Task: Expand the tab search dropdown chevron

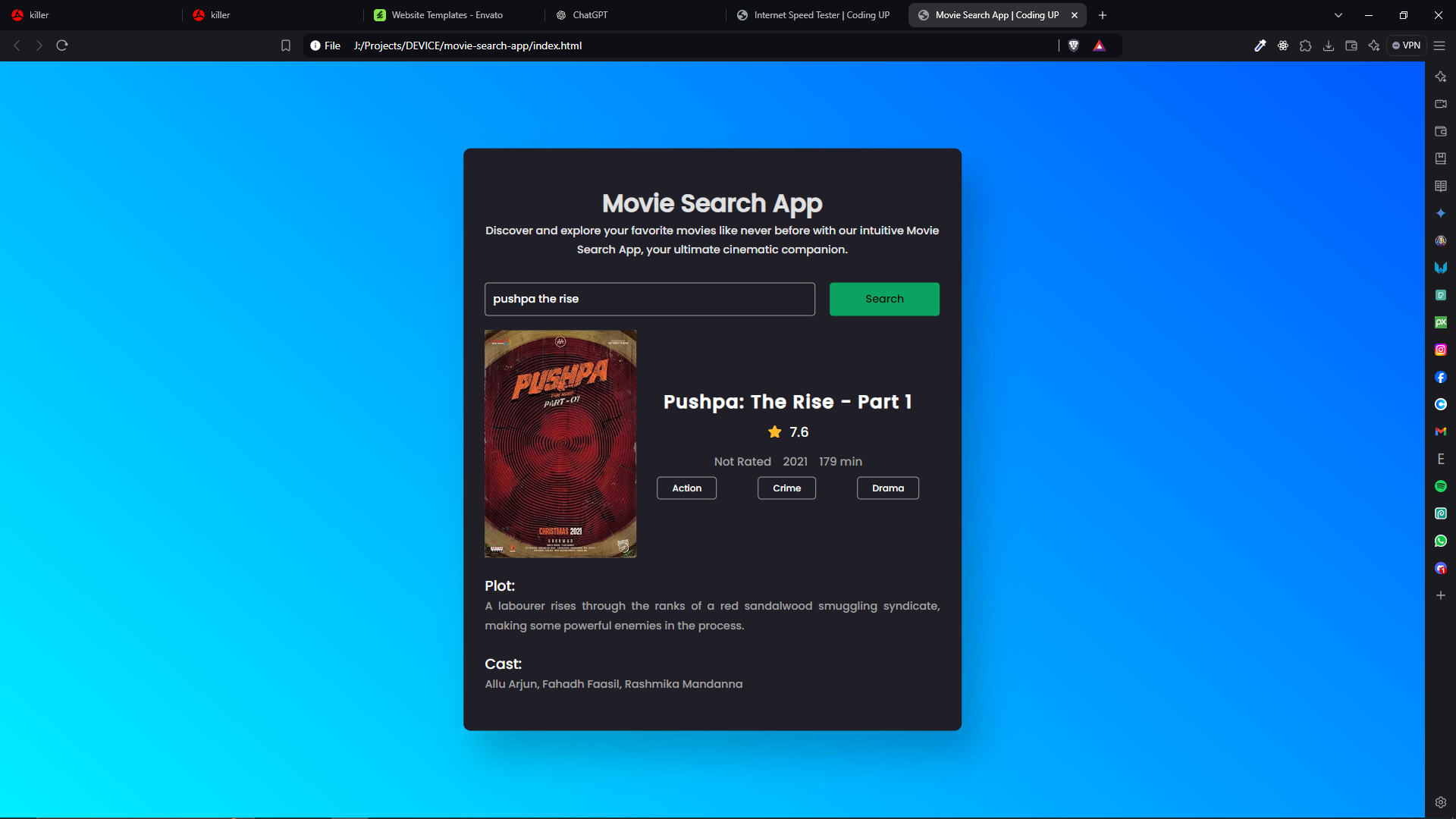Action: pos(1338,15)
